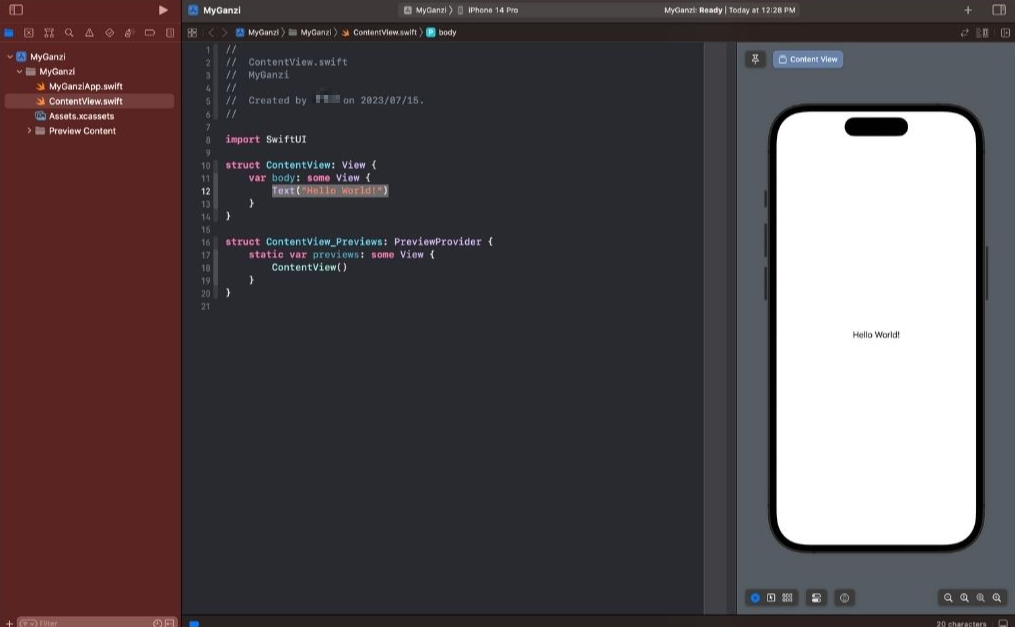Select iPhone 14 Pro run destination

point(487,10)
